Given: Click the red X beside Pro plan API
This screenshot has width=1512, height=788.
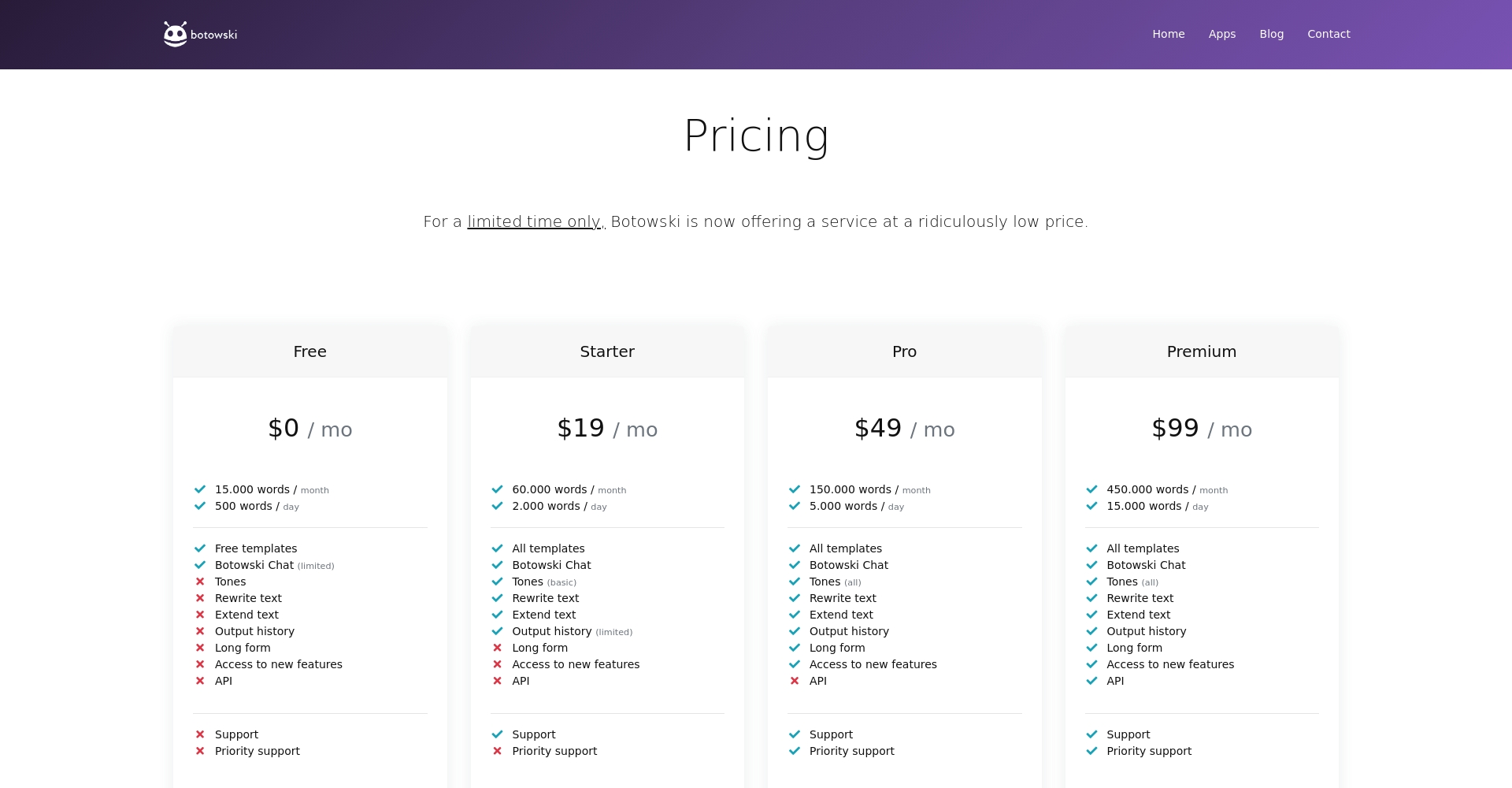Looking at the screenshot, I should pyautogui.click(x=795, y=681).
